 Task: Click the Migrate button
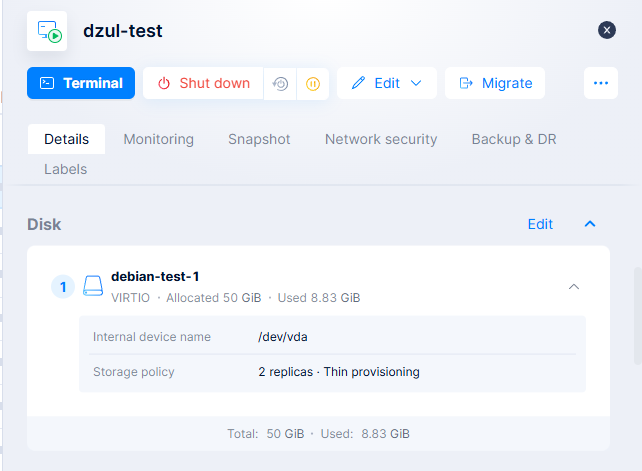[x=495, y=83]
